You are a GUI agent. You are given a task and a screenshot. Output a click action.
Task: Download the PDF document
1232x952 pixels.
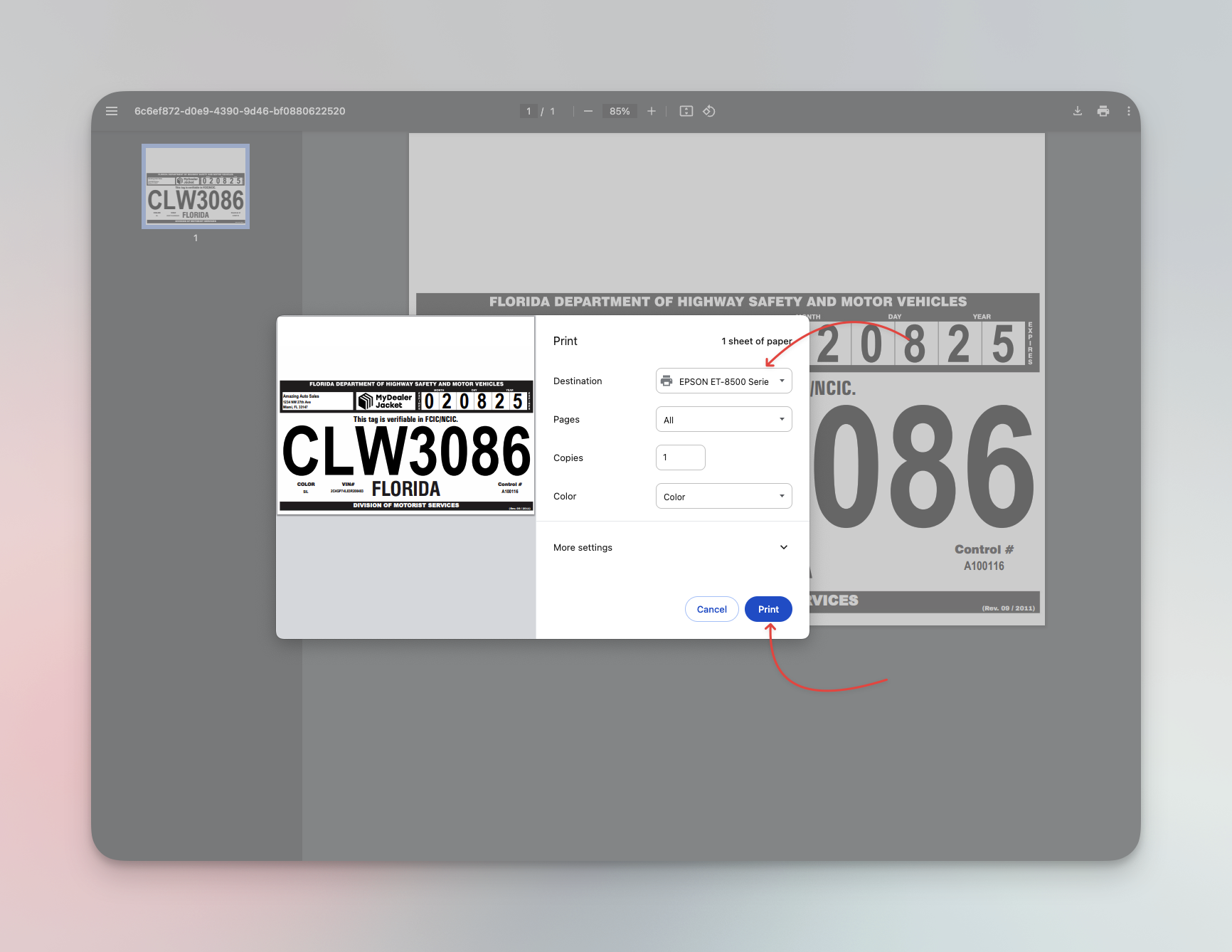point(1077,111)
